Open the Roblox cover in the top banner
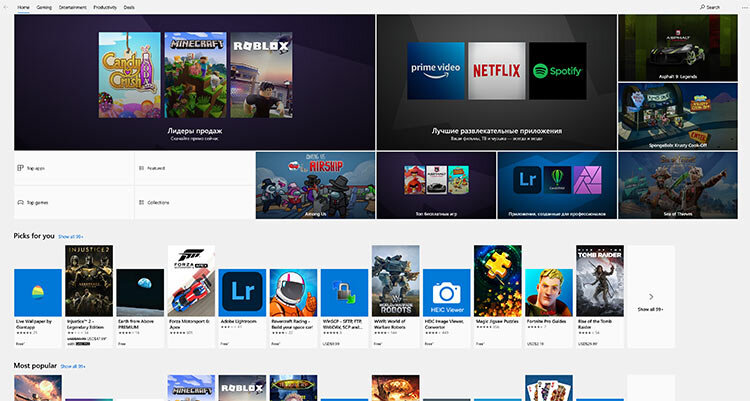The width and height of the screenshot is (750, 401). point(261,75)
